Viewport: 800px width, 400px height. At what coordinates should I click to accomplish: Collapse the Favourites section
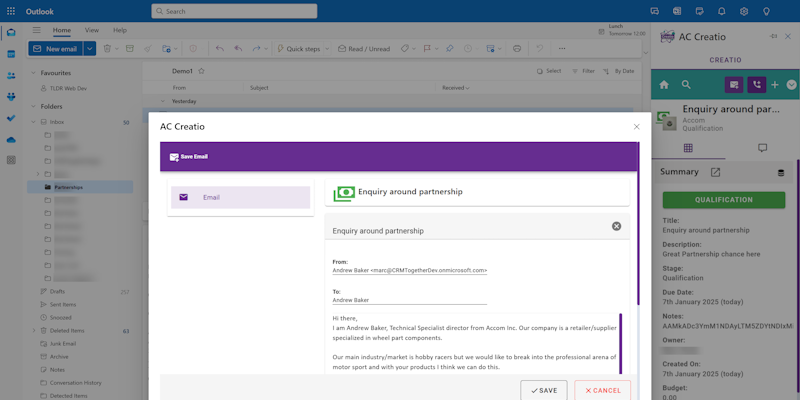(x=34, y=73)
